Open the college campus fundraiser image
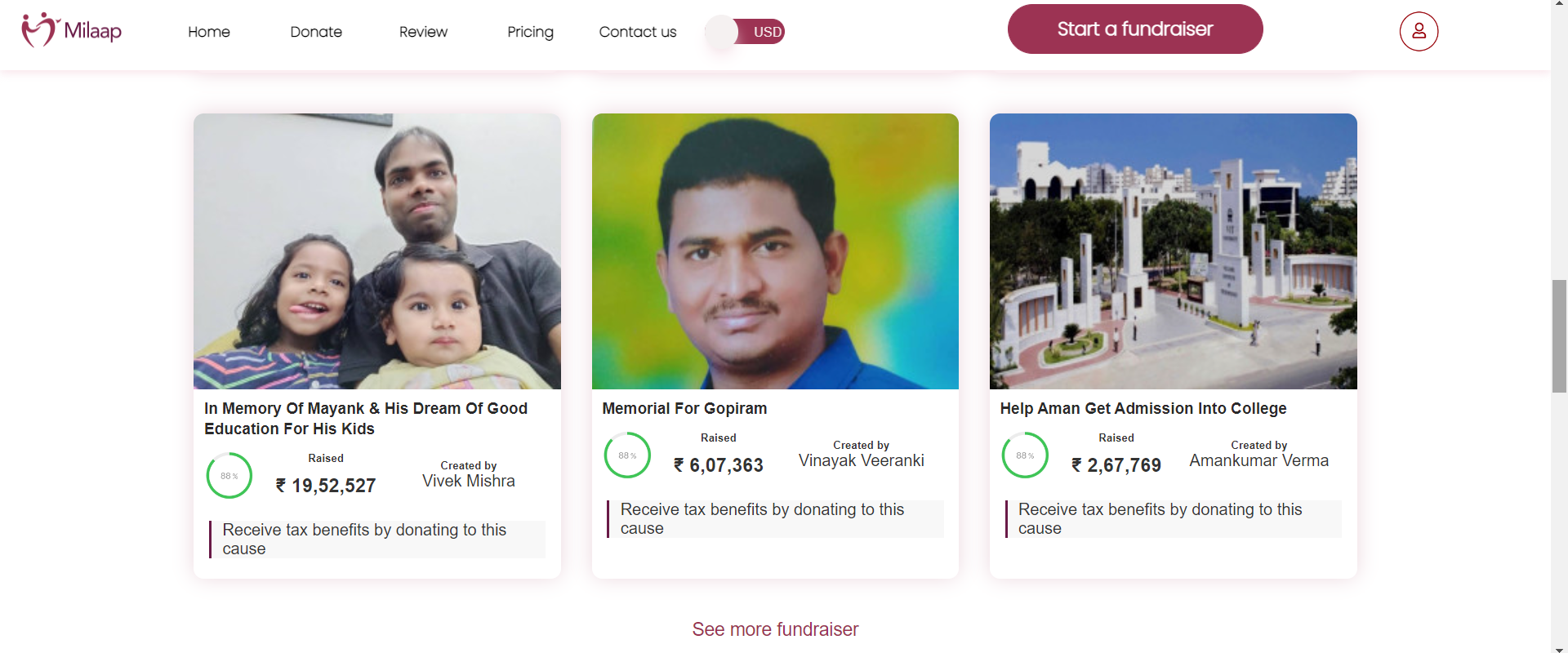The width and height of the screenshot is (1568, 653). tap(1173, 251)
